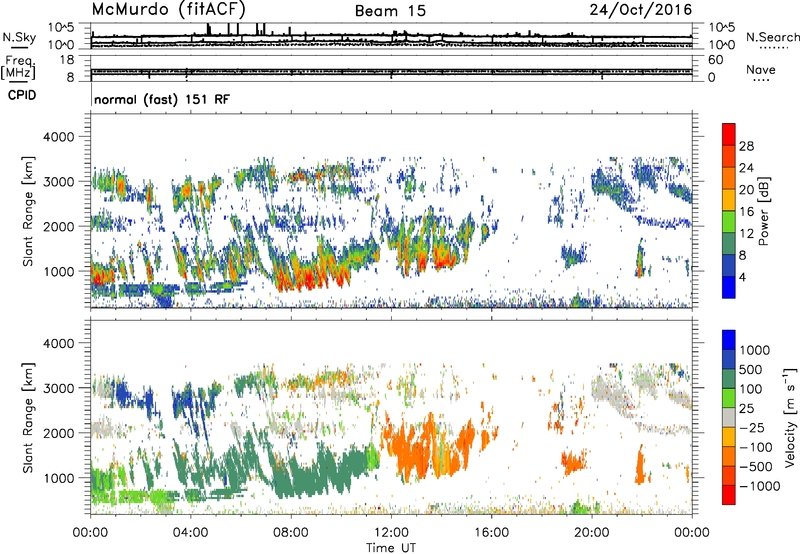Click the 24 tick on the Power colorbar
The image size is (800, 554).
(746, 168)
